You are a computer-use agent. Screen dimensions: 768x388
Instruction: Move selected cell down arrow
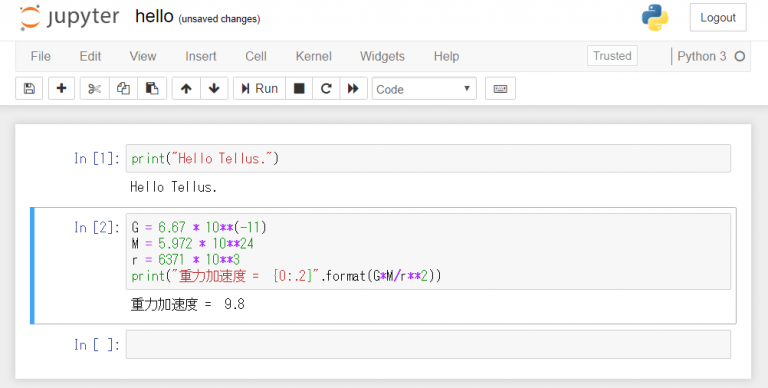[214, 89]
